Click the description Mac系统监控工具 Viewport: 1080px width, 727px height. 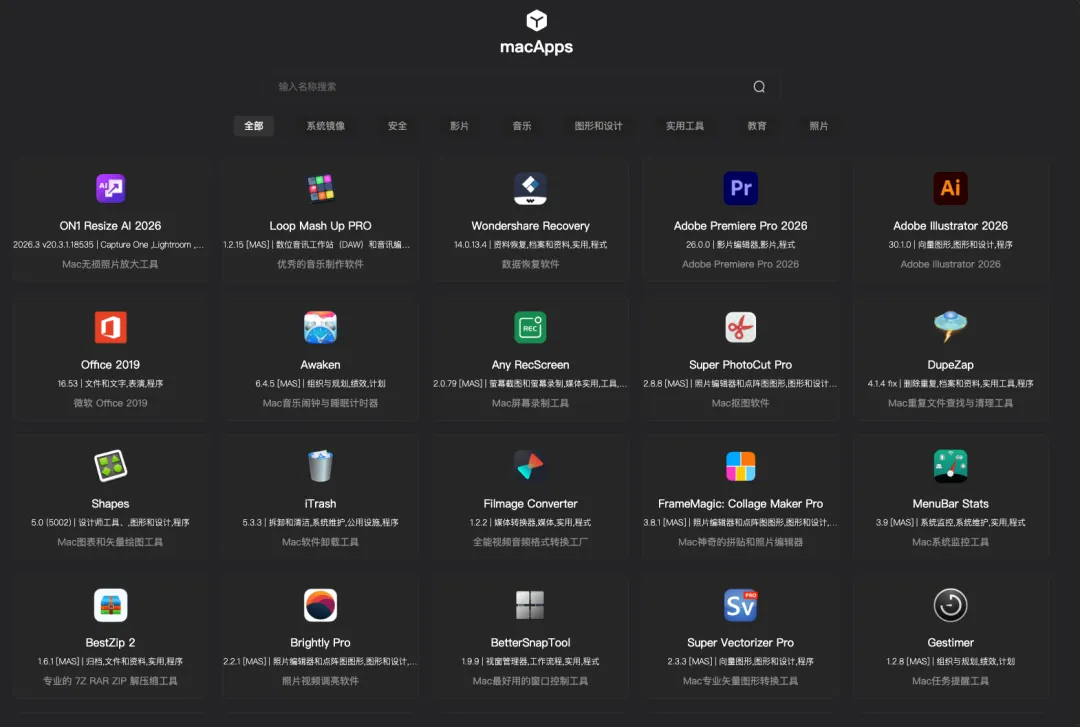click(x=951, y=542)
